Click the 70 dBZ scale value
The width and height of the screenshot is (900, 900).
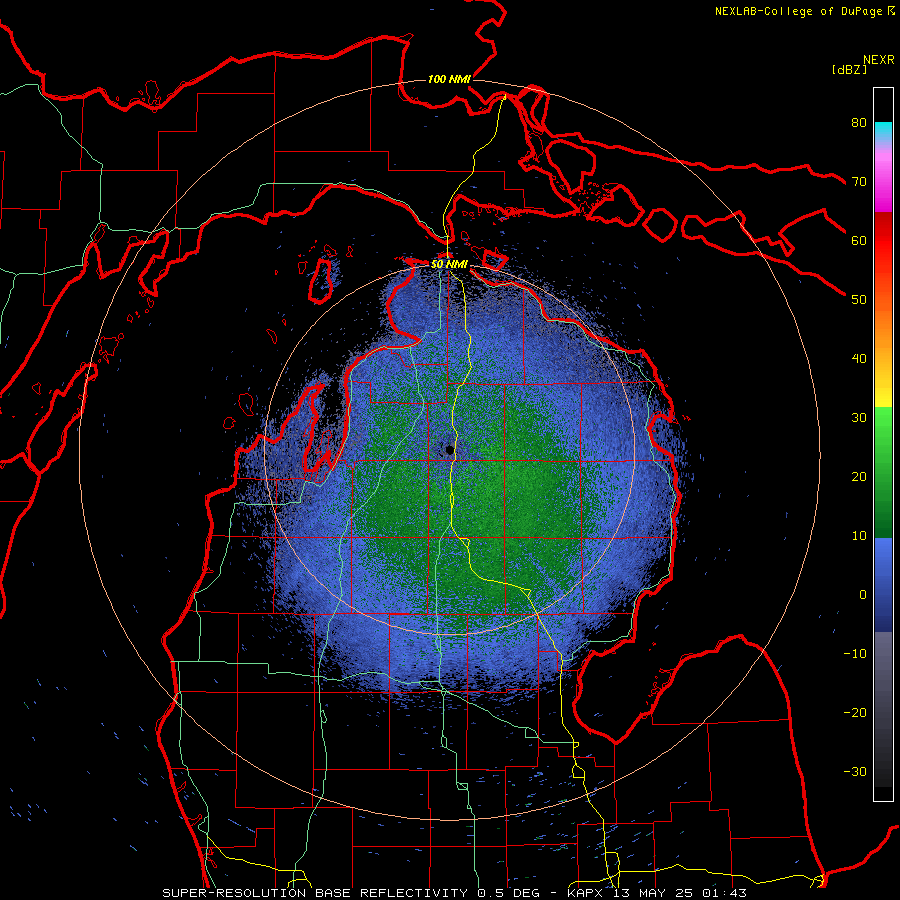(x=859, y=182)
